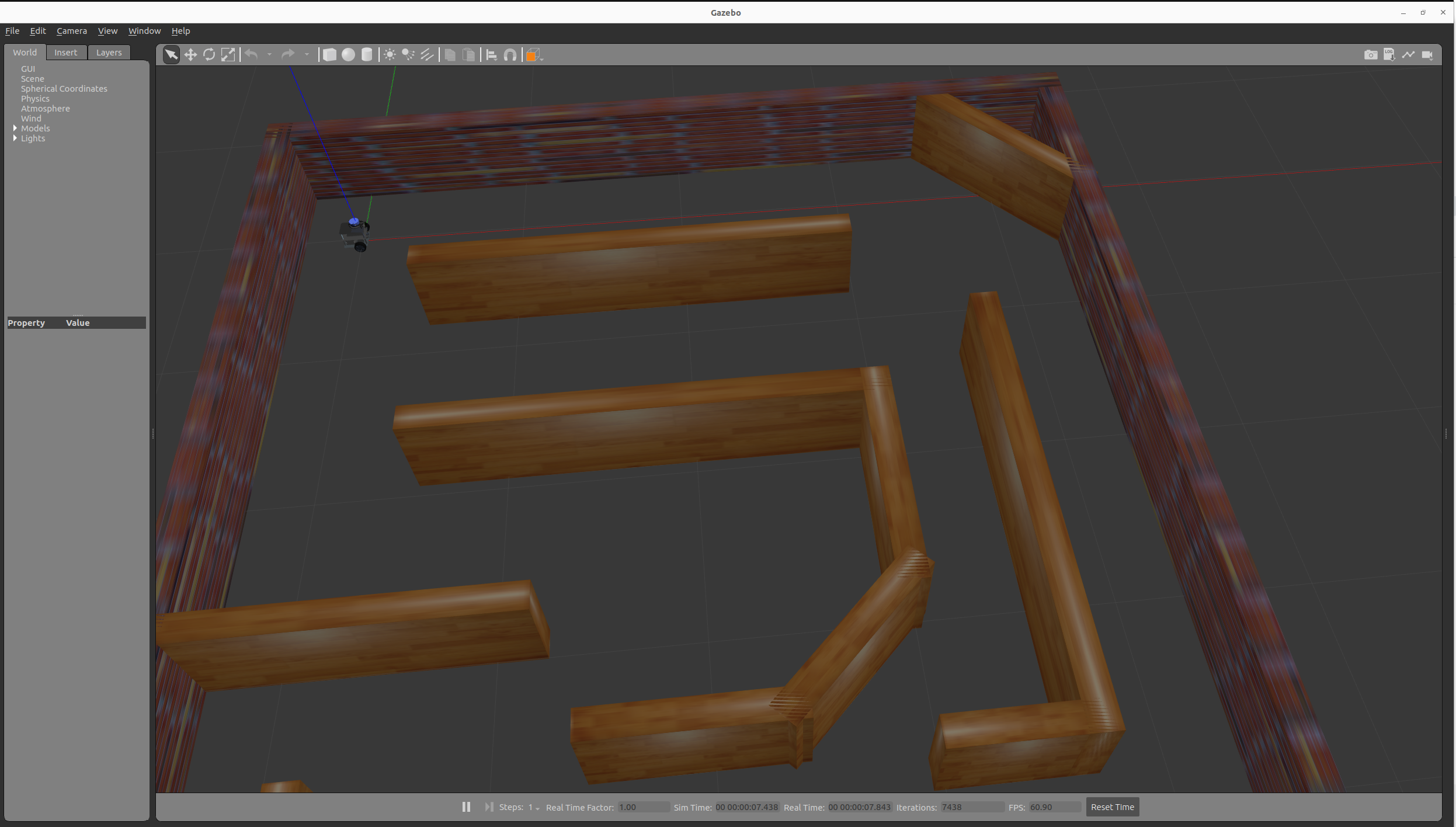Image resolution: width=1456 pixels, height=827 pixels.
Task: Step the simulation forward once
Action: [x=488, y=807]
